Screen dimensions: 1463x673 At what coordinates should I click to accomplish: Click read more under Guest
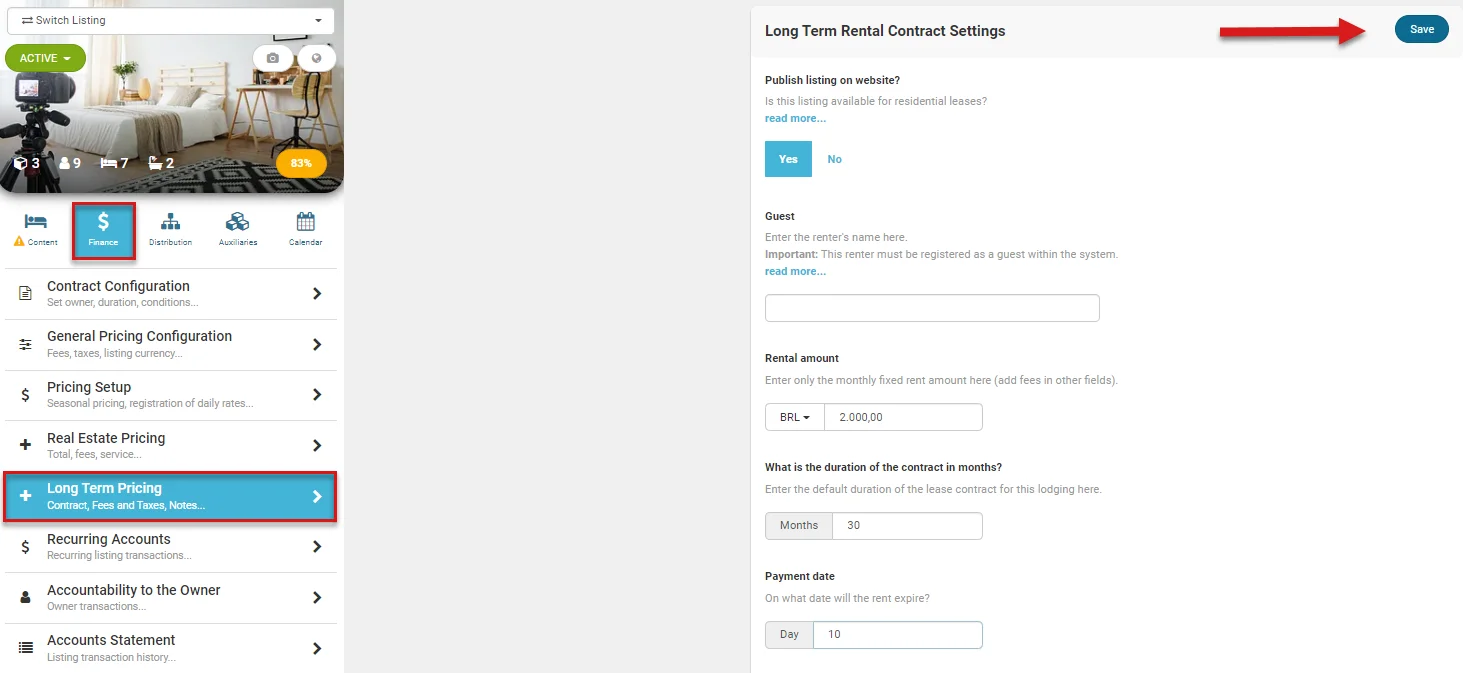(x=795, y=271)
